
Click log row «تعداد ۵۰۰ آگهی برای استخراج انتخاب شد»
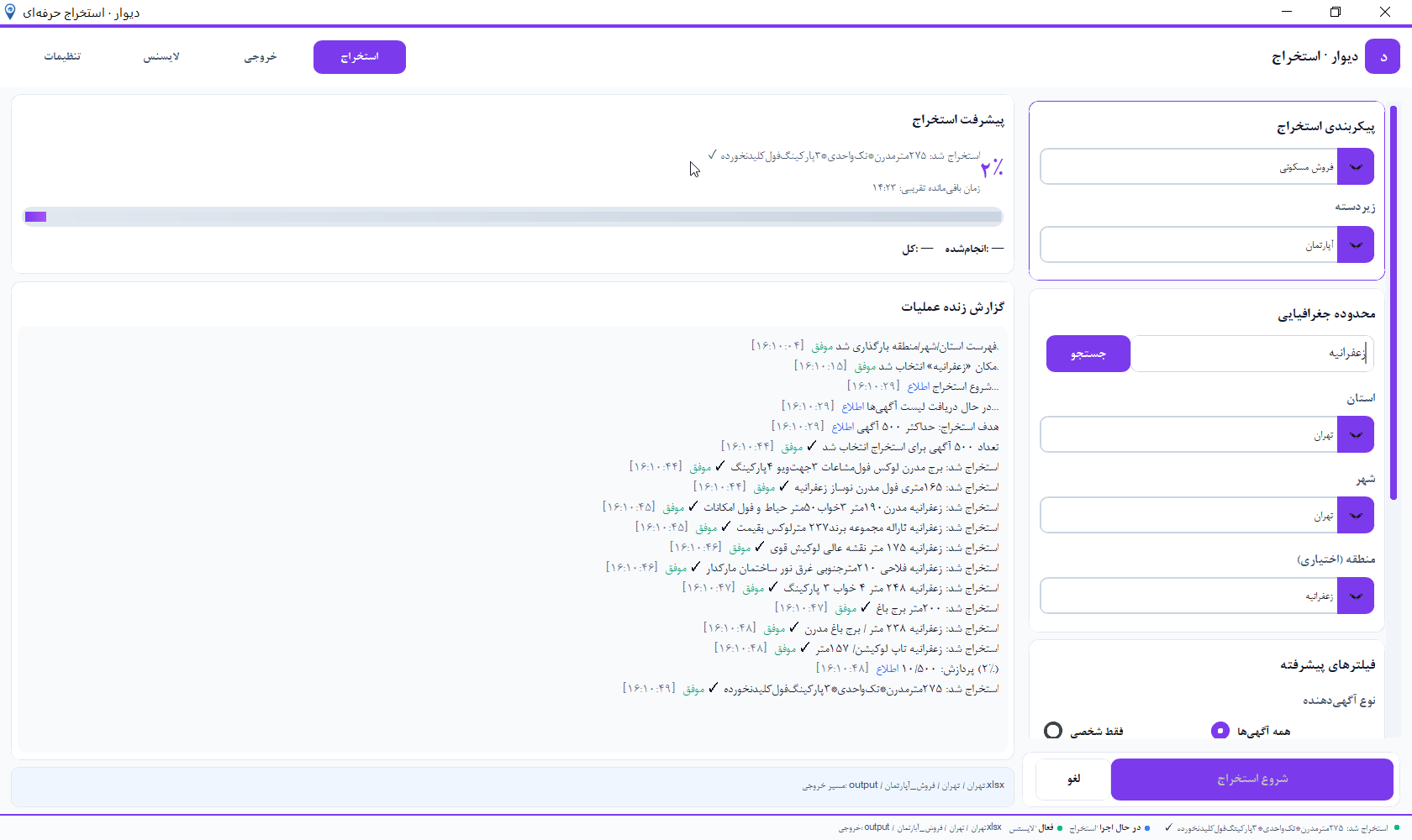860,447
